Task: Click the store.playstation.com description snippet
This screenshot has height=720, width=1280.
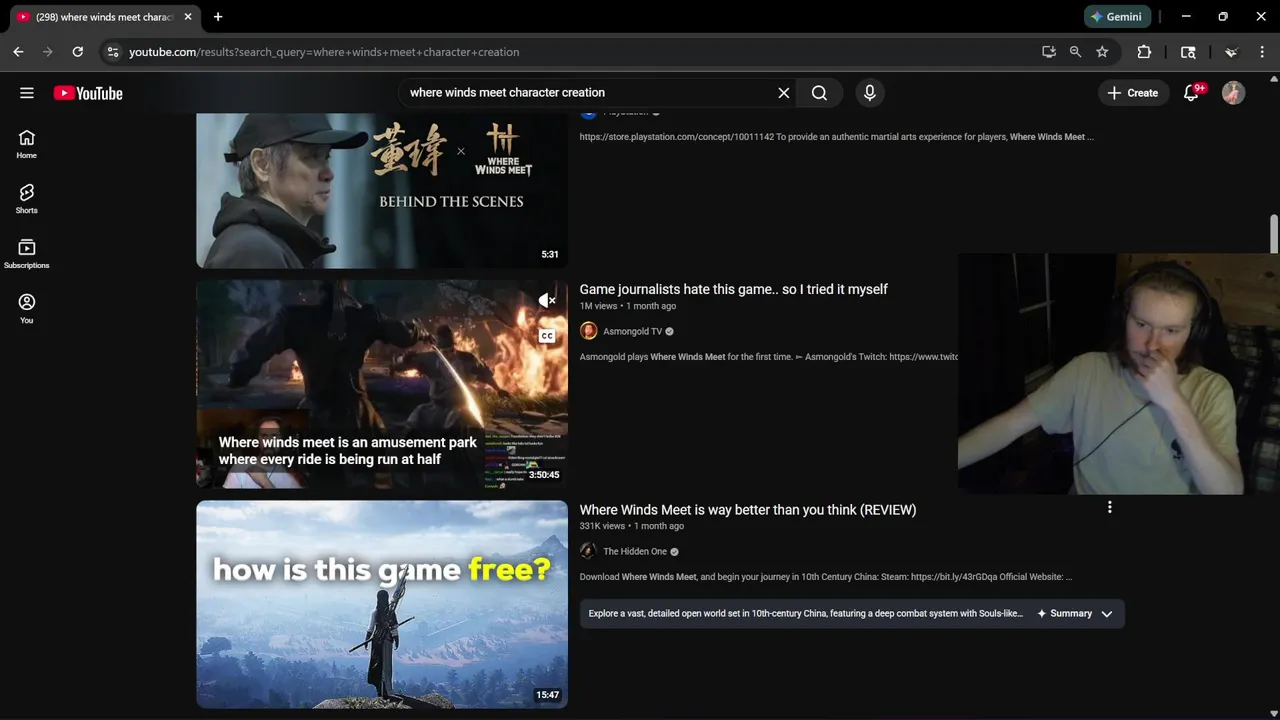Action: click(x=837, y=137)
